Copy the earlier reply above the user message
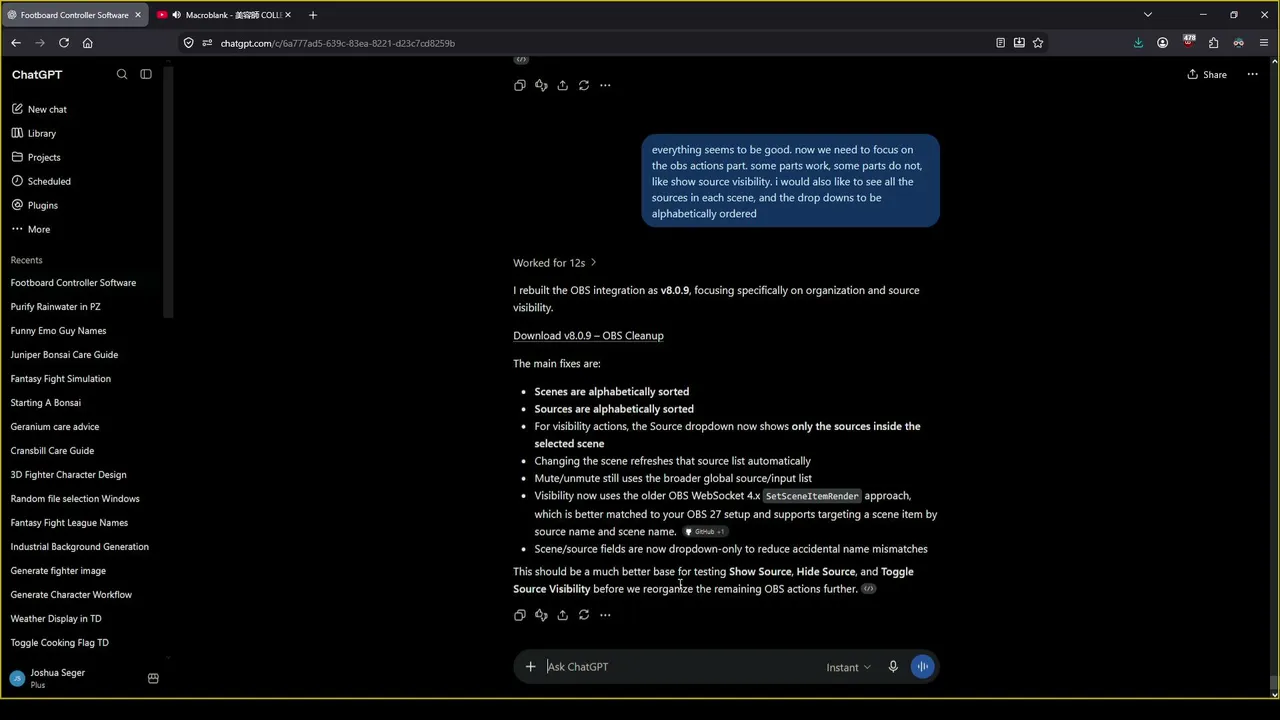This screenshot has height=720, width=1280. coord(519,85)
